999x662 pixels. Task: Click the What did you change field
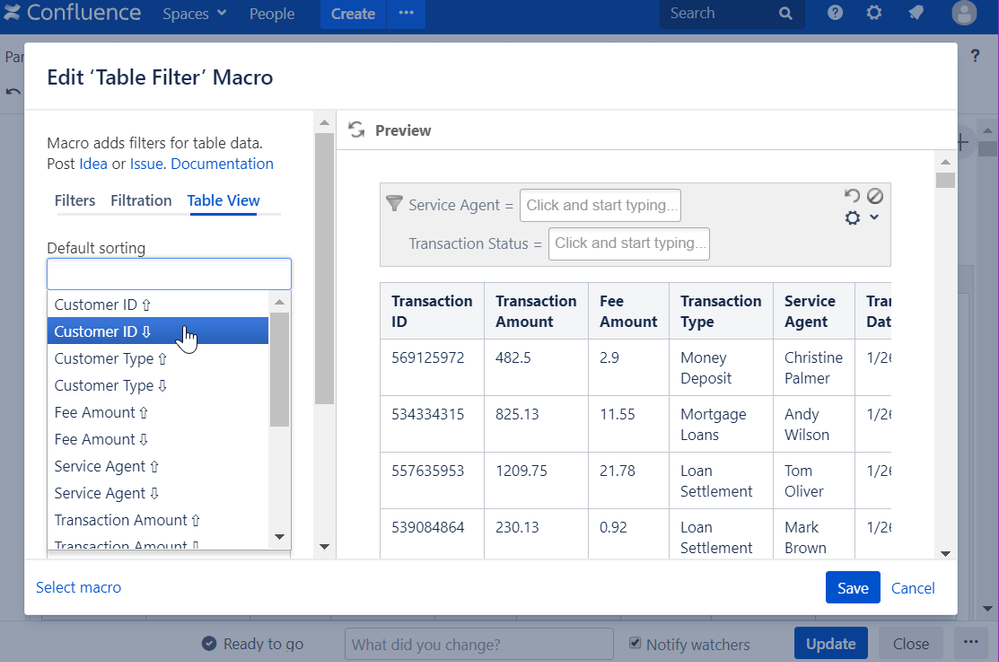tap(478, 644)
